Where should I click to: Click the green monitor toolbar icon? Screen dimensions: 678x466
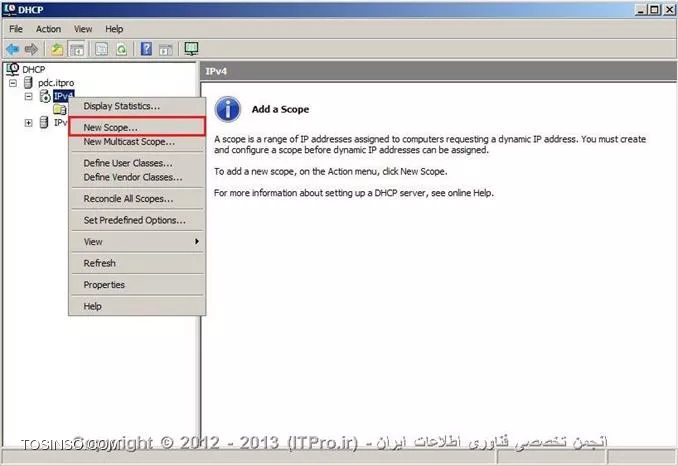[191, 49]
